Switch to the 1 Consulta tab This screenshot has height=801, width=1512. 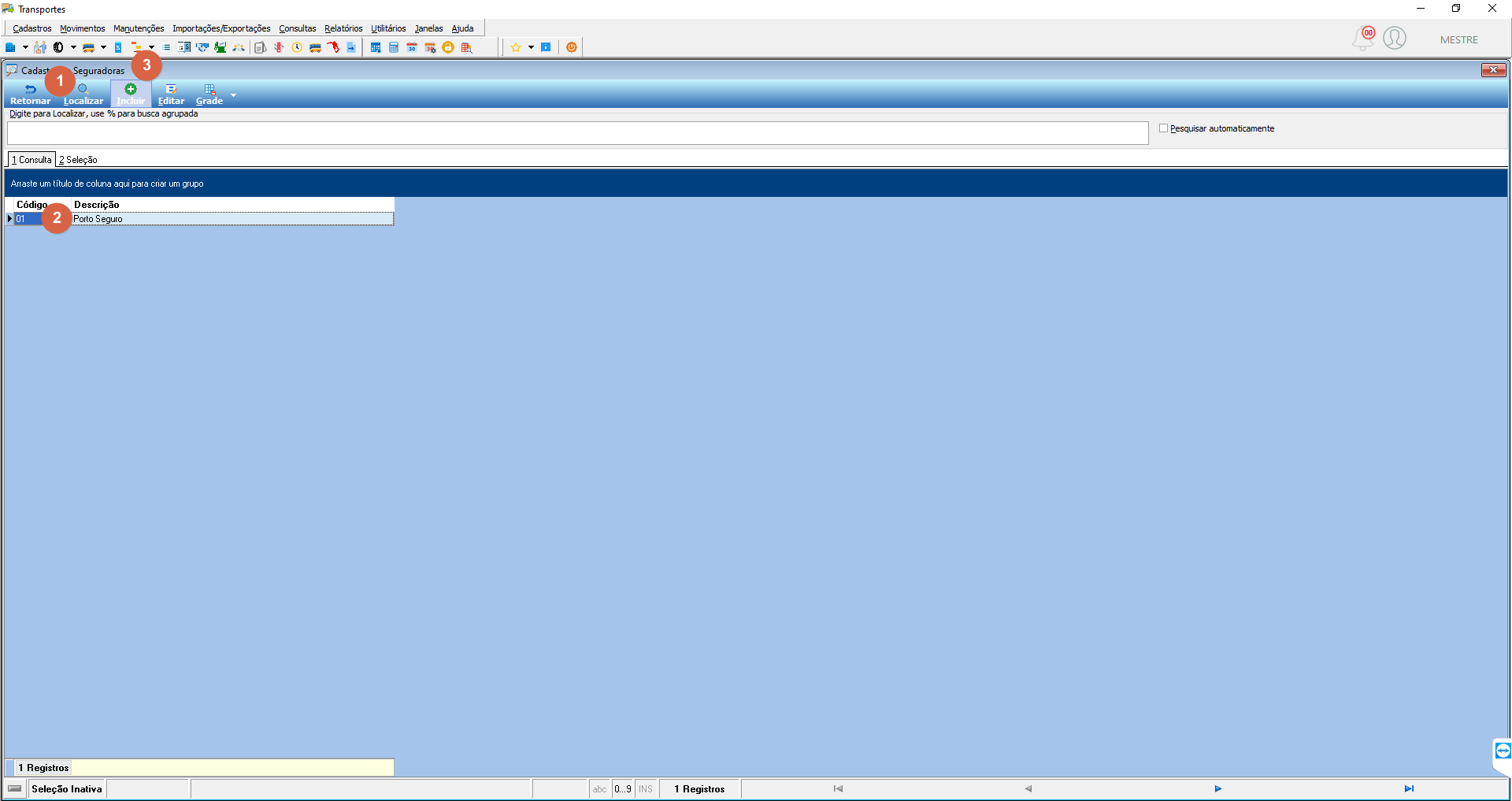(31, 160)
